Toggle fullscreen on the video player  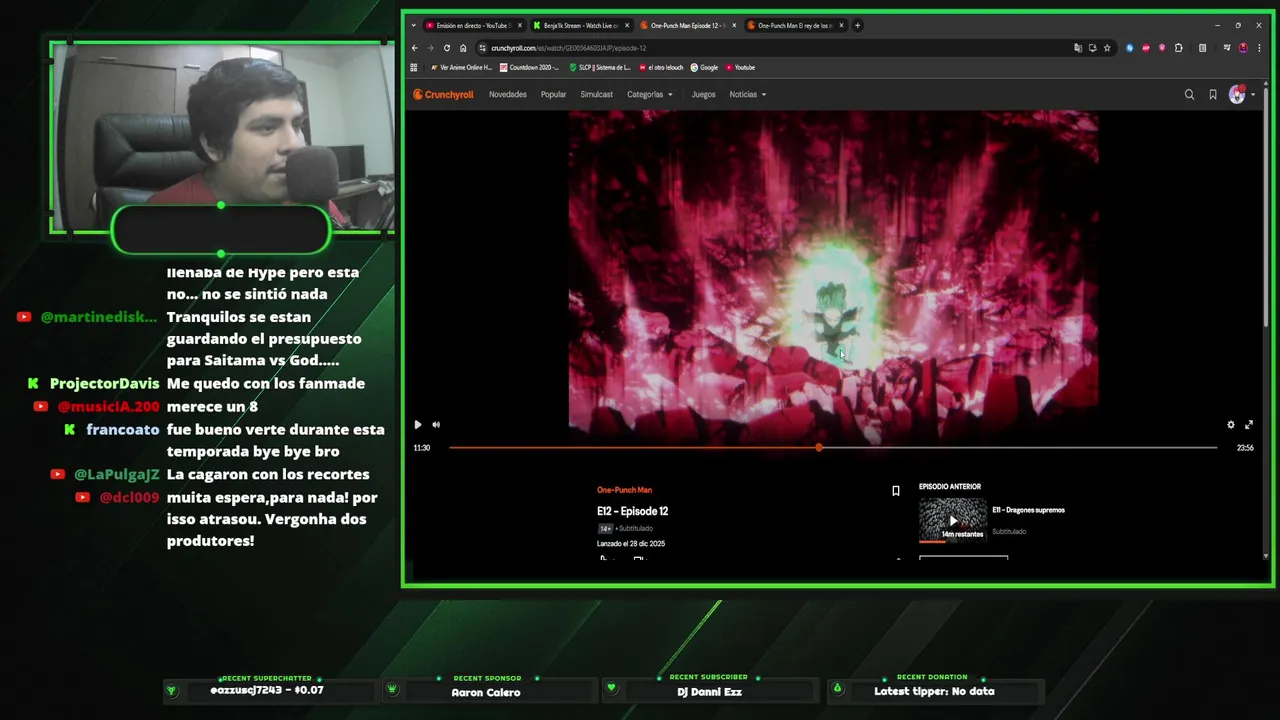[1249, 425]
